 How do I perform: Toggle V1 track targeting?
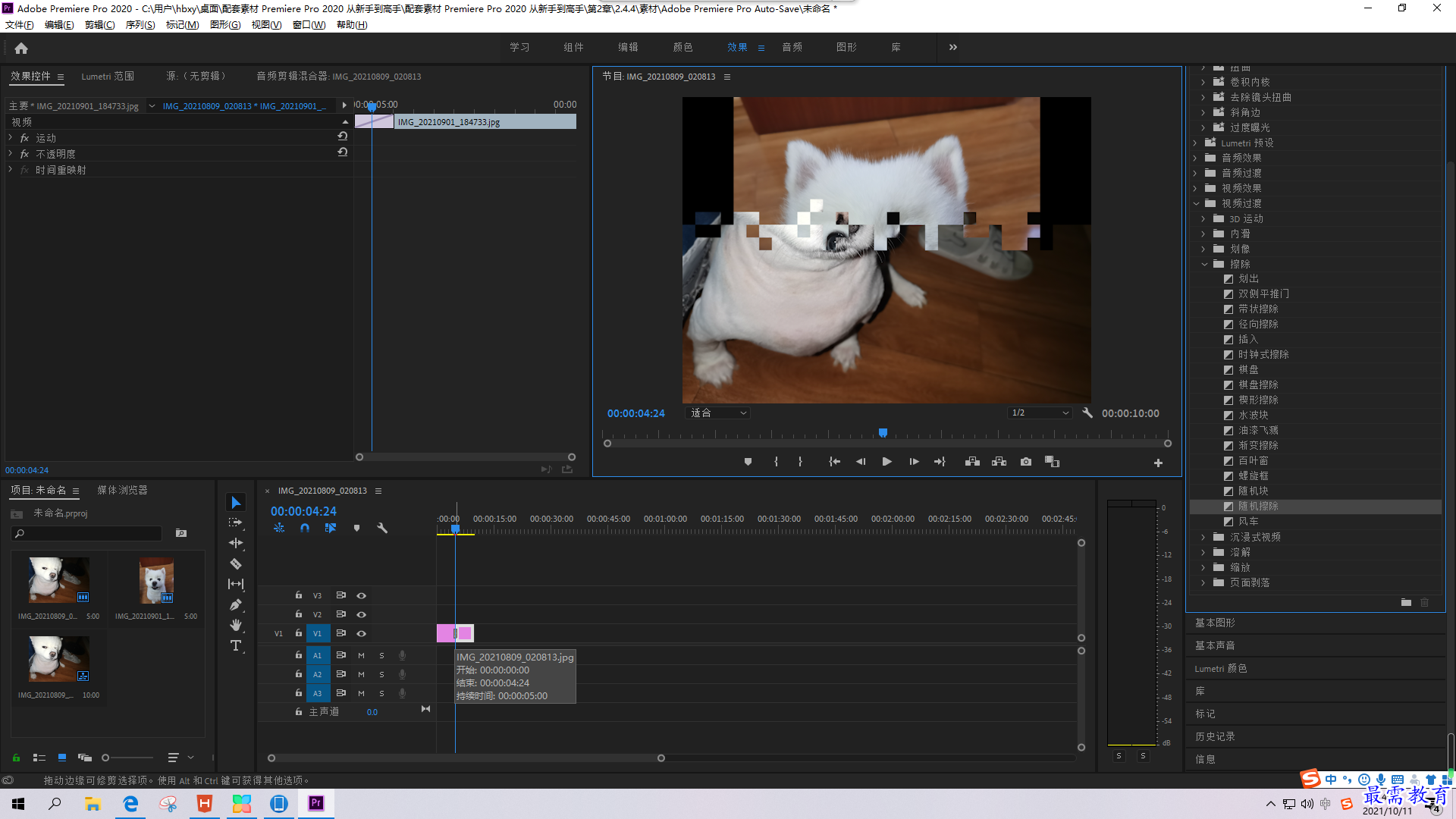click(318, 633)
